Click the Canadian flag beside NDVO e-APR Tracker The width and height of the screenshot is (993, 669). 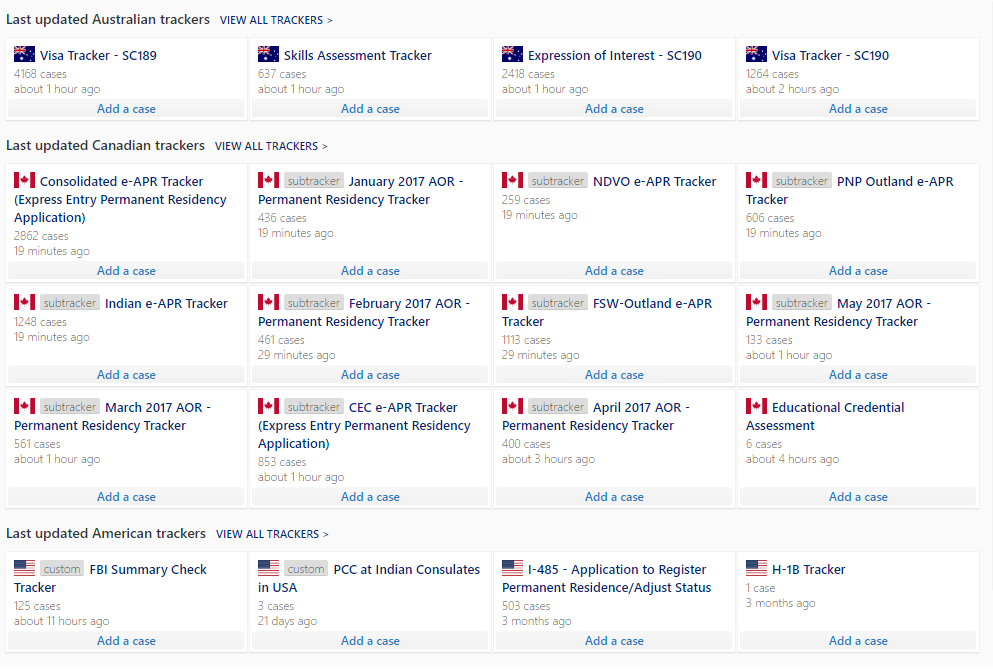point(512,181)
